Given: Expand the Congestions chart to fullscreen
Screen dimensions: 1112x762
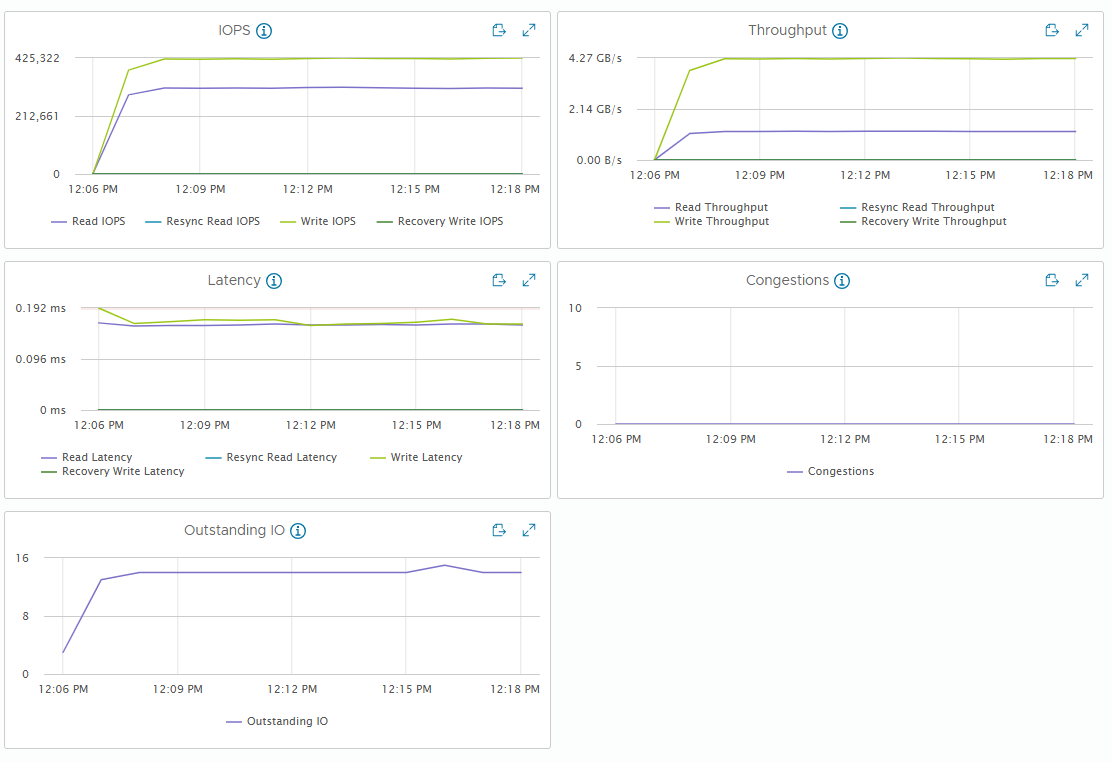Looking at the screenshot, I should [x=1082, y=280].
